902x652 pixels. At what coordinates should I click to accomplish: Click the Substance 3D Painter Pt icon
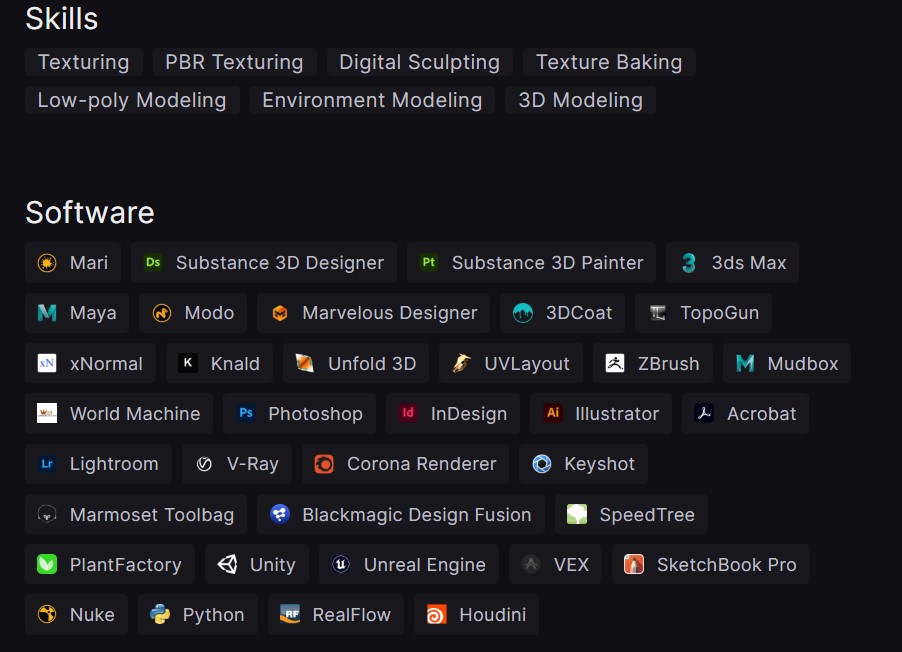429,263
